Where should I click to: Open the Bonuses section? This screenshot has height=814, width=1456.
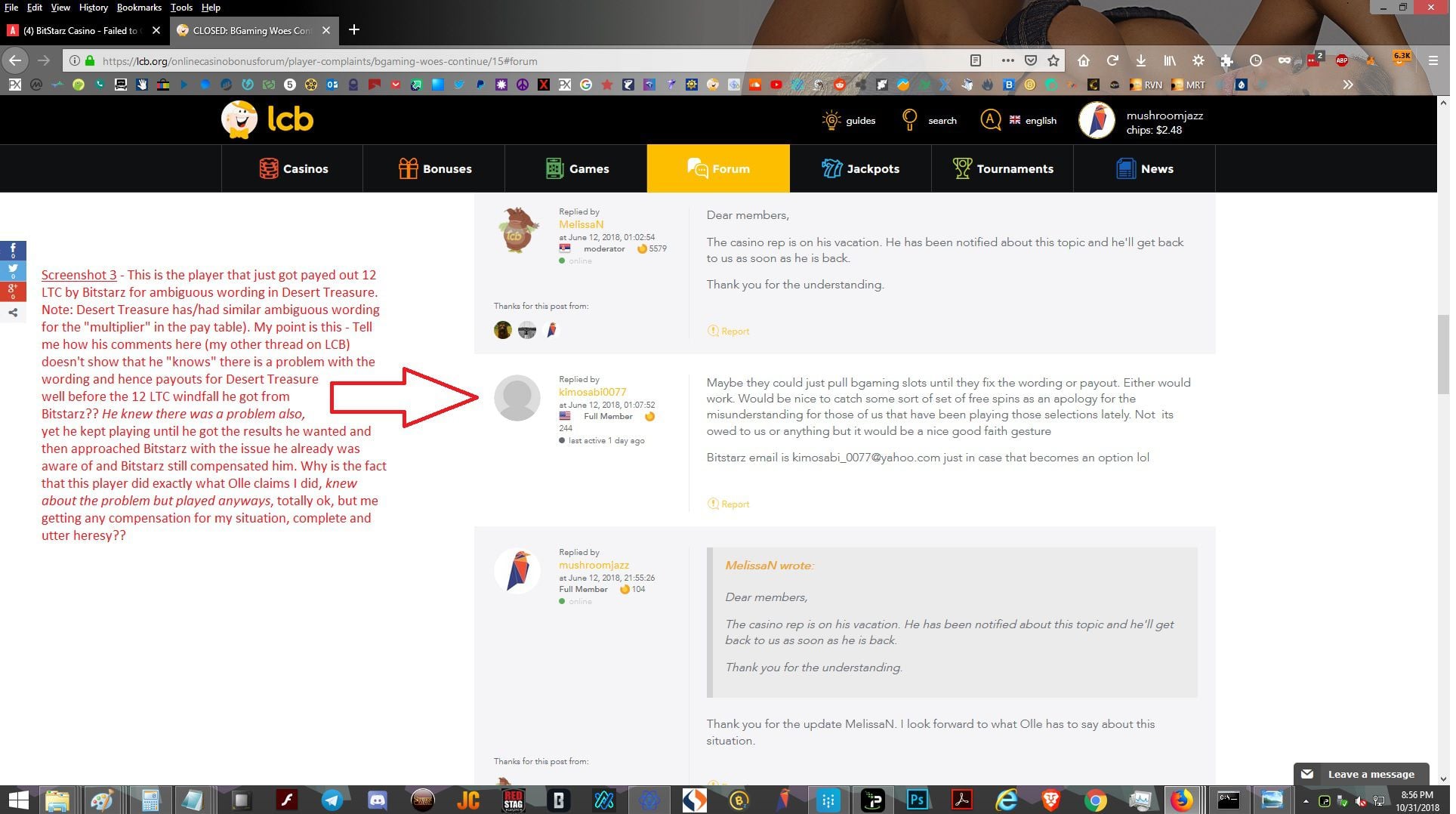[x=434, y=169]
